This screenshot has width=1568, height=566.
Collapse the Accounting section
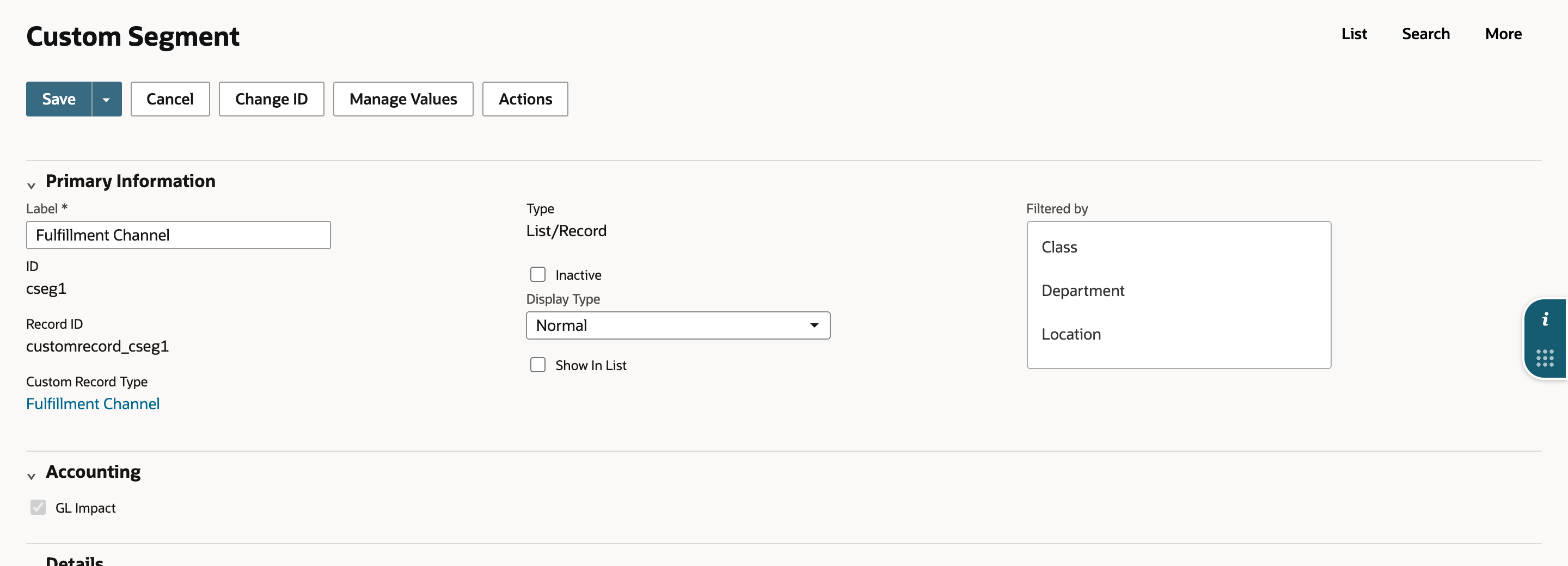(32, 476)
